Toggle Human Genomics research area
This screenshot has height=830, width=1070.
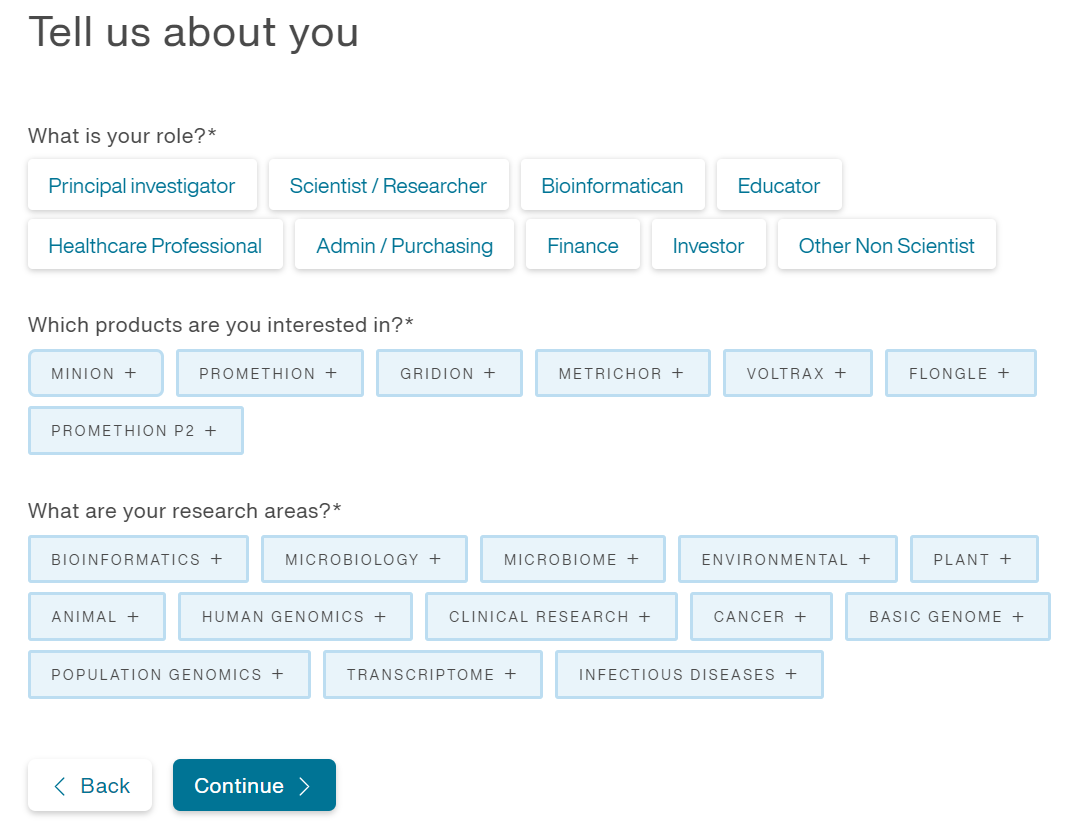coord(295,616)
